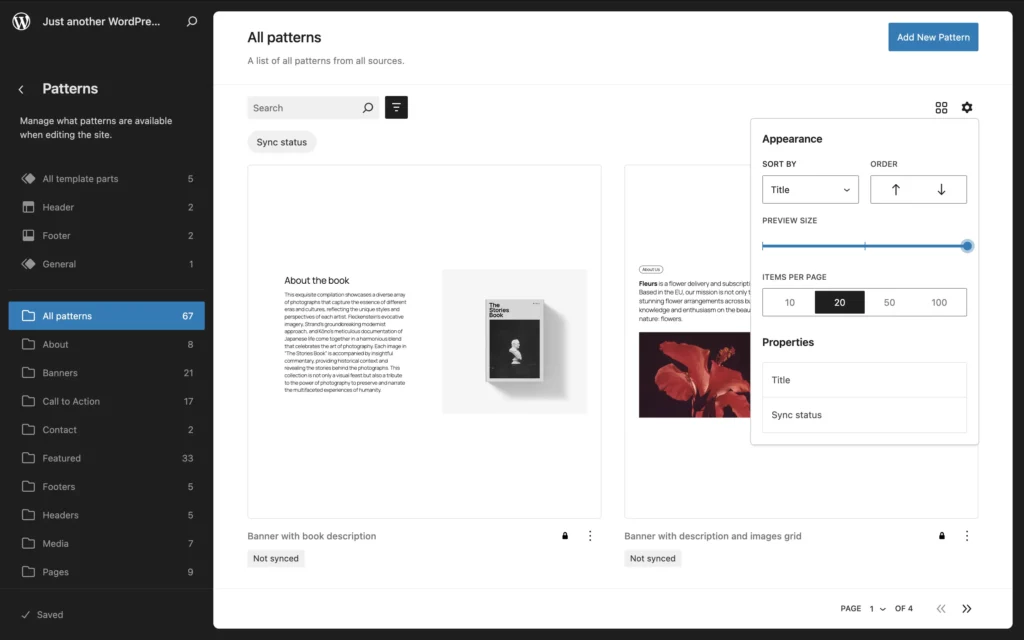This screenshot has width=1024, height=640.
Task: Select All patterns in the sidebar
Action: [106, 315]
